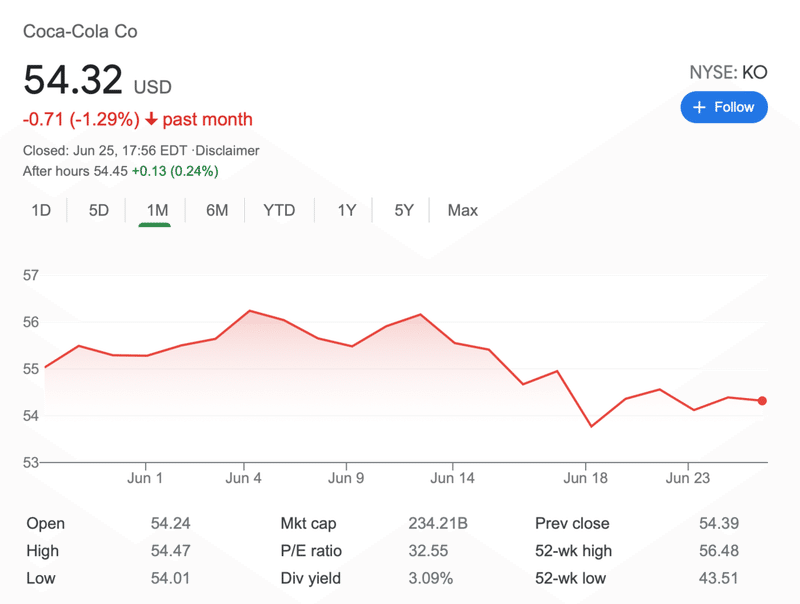The image size is (800, 604).
Task: Click the Mkt cap label
Action: tap(308, 523)
